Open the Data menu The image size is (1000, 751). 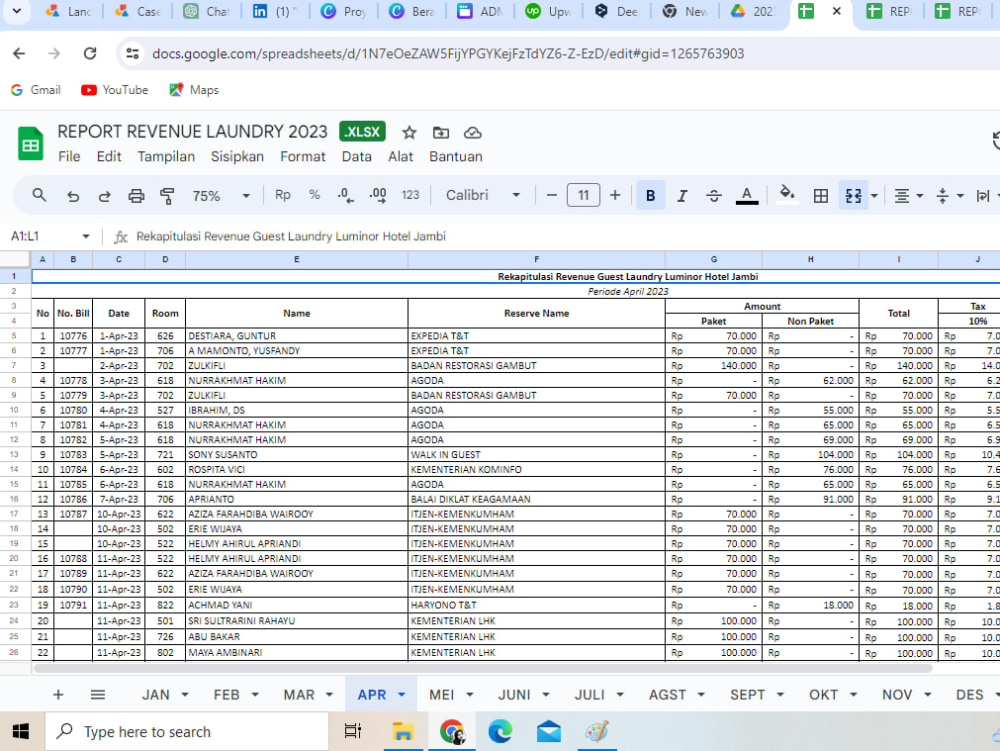pyautogui.click(x=357, y=157)
